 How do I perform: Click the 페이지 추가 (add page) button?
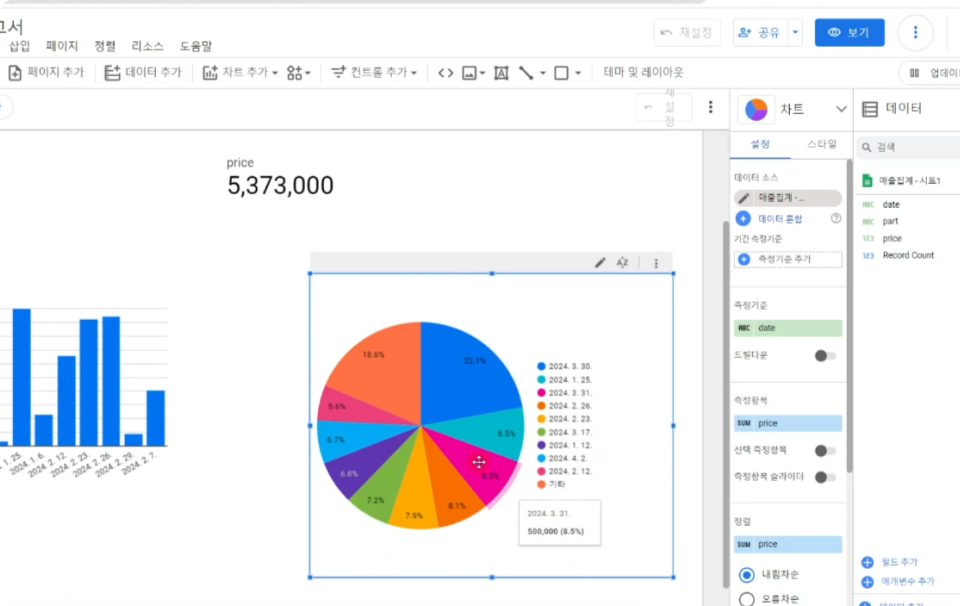pos(46,72)
